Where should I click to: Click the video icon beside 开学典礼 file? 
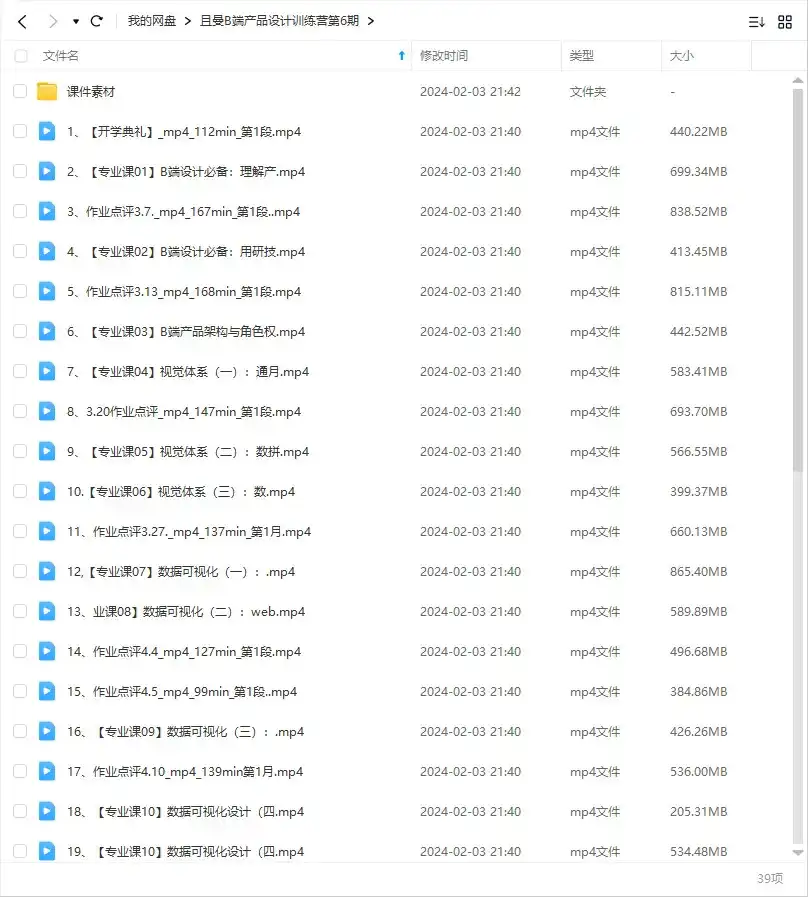46,131
